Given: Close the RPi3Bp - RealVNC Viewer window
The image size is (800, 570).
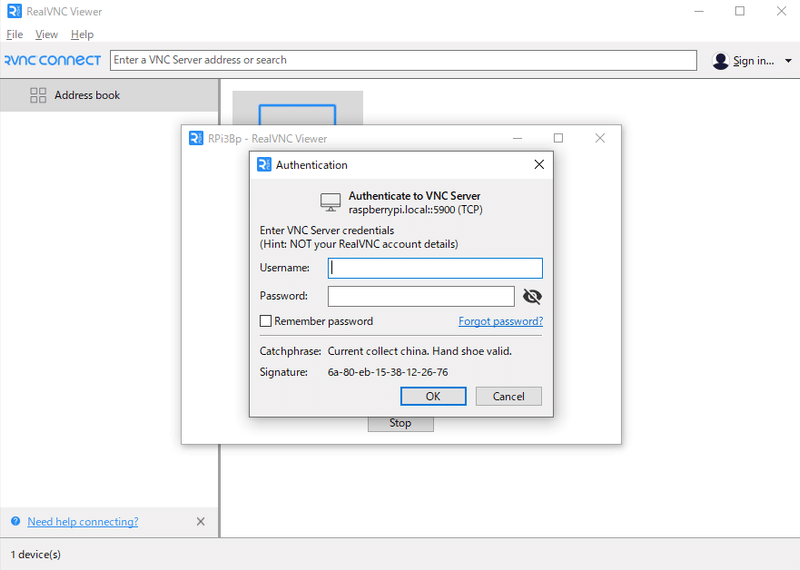Looking at the screenshot, I should [600, 138].
